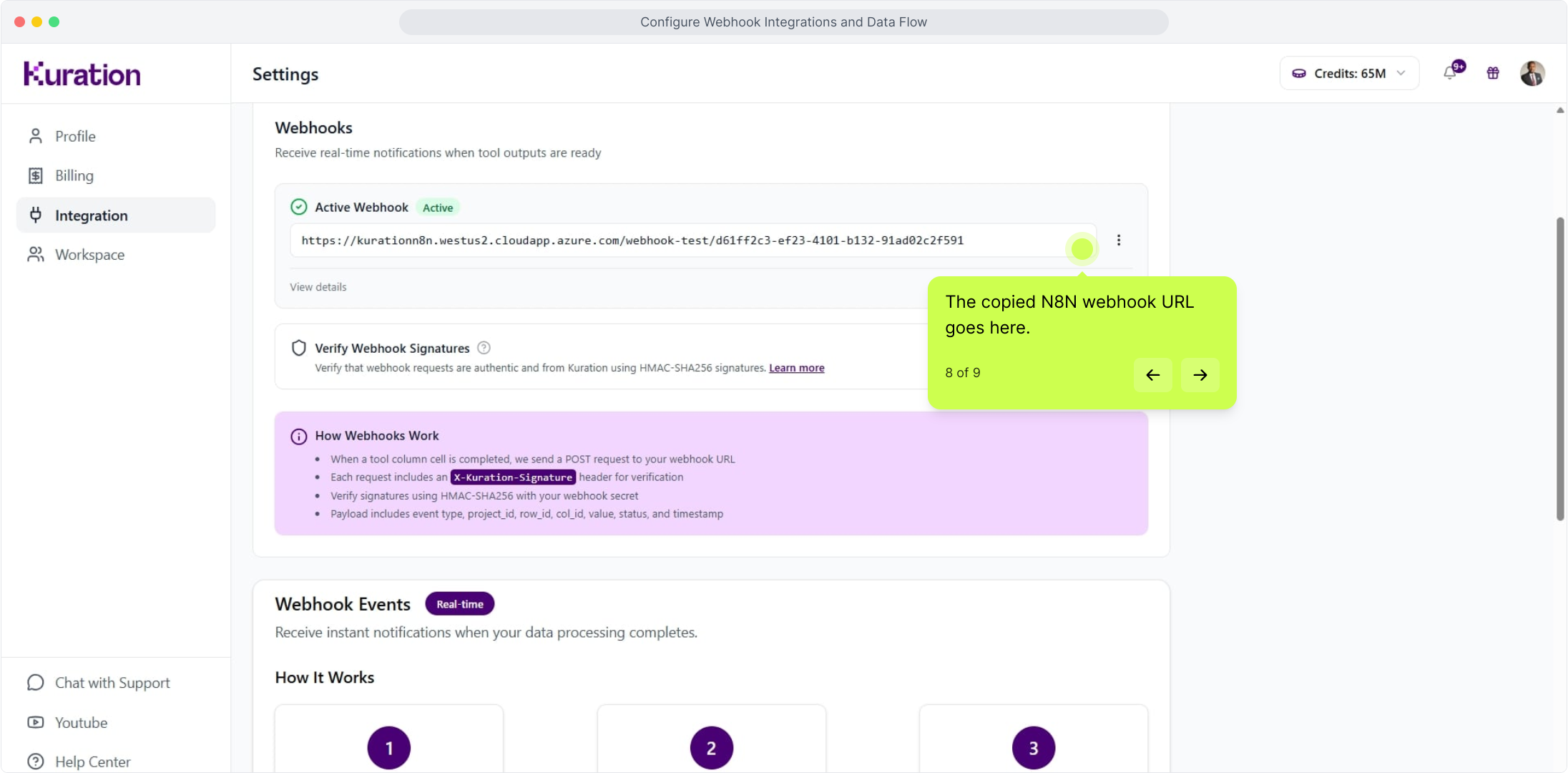Click the Verify Webhook Signatures title
The width and height of the screenshot is (1568, 773).
tap(392, 349)
